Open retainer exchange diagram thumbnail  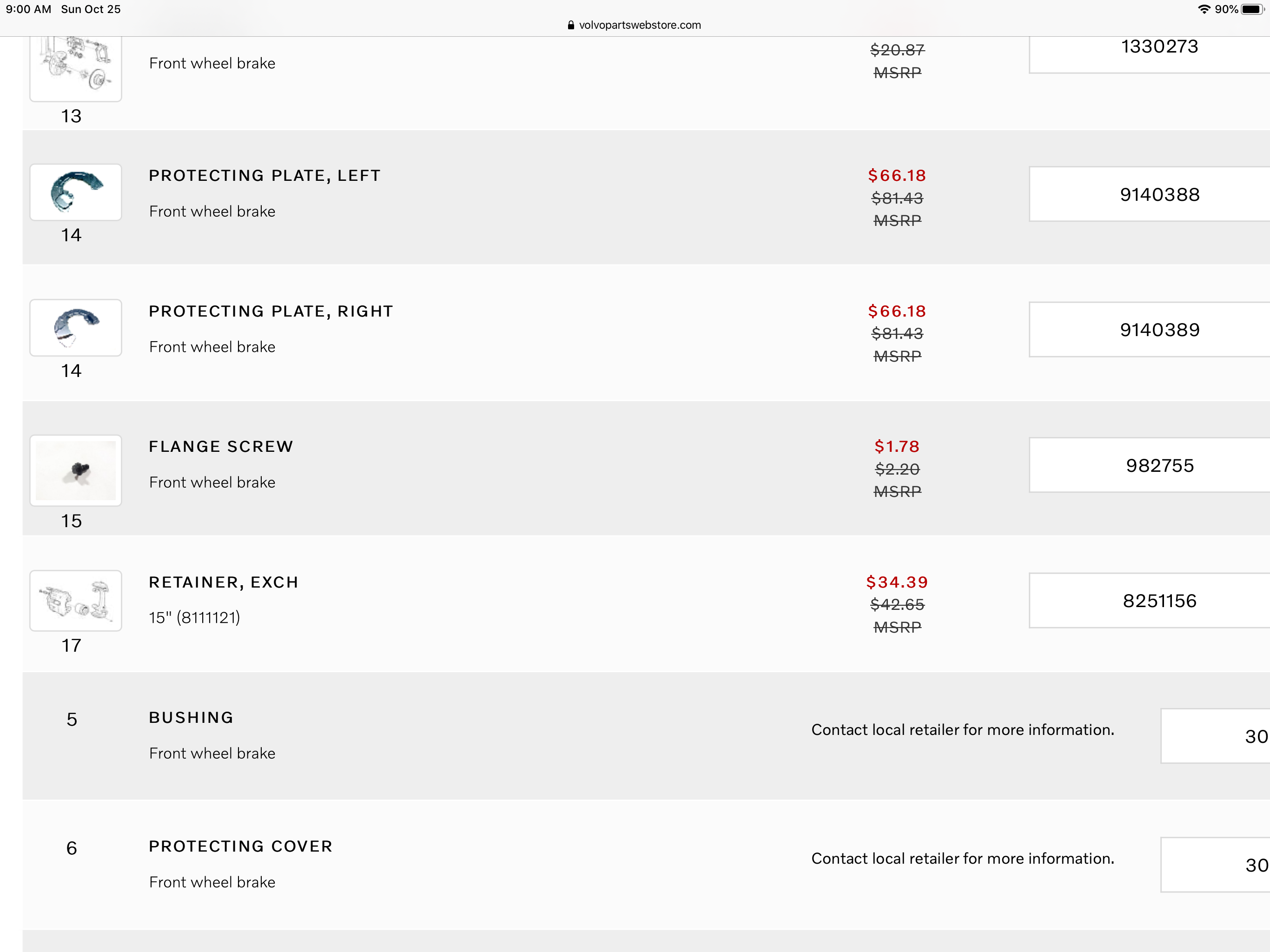(76, 601)
